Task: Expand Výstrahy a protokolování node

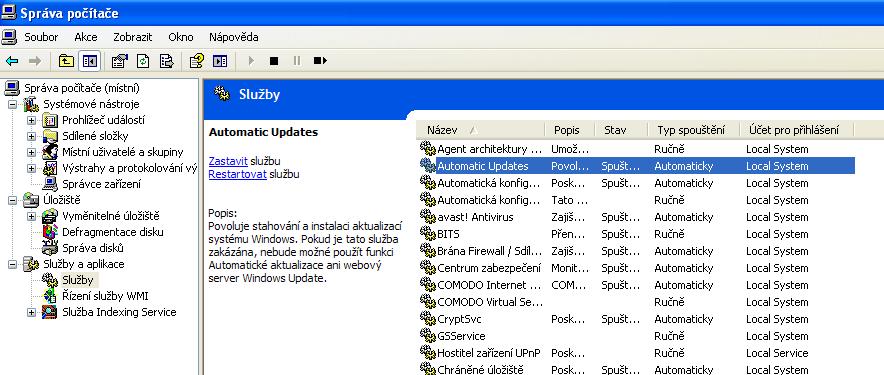Action: pos(32,168)
